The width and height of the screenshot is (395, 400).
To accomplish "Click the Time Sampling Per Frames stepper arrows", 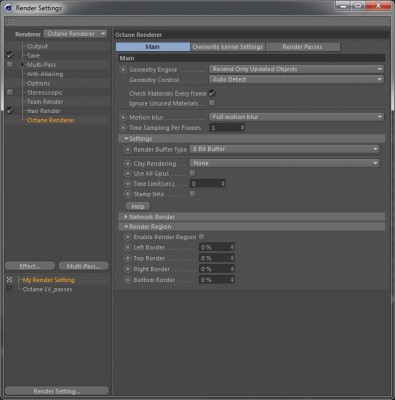I will 242,127.
